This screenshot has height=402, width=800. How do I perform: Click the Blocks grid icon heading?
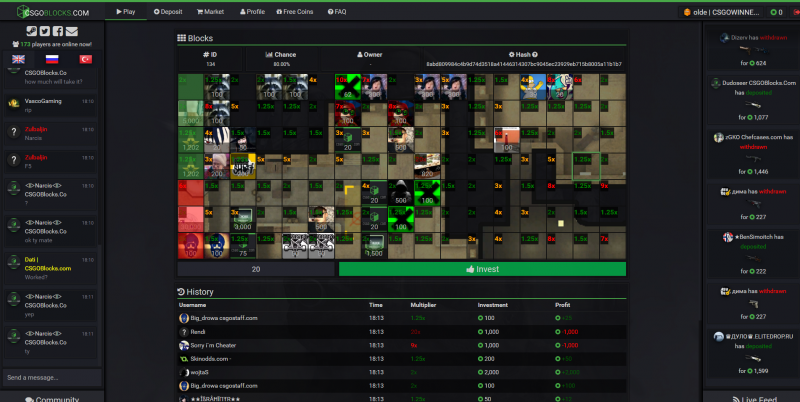181,38
